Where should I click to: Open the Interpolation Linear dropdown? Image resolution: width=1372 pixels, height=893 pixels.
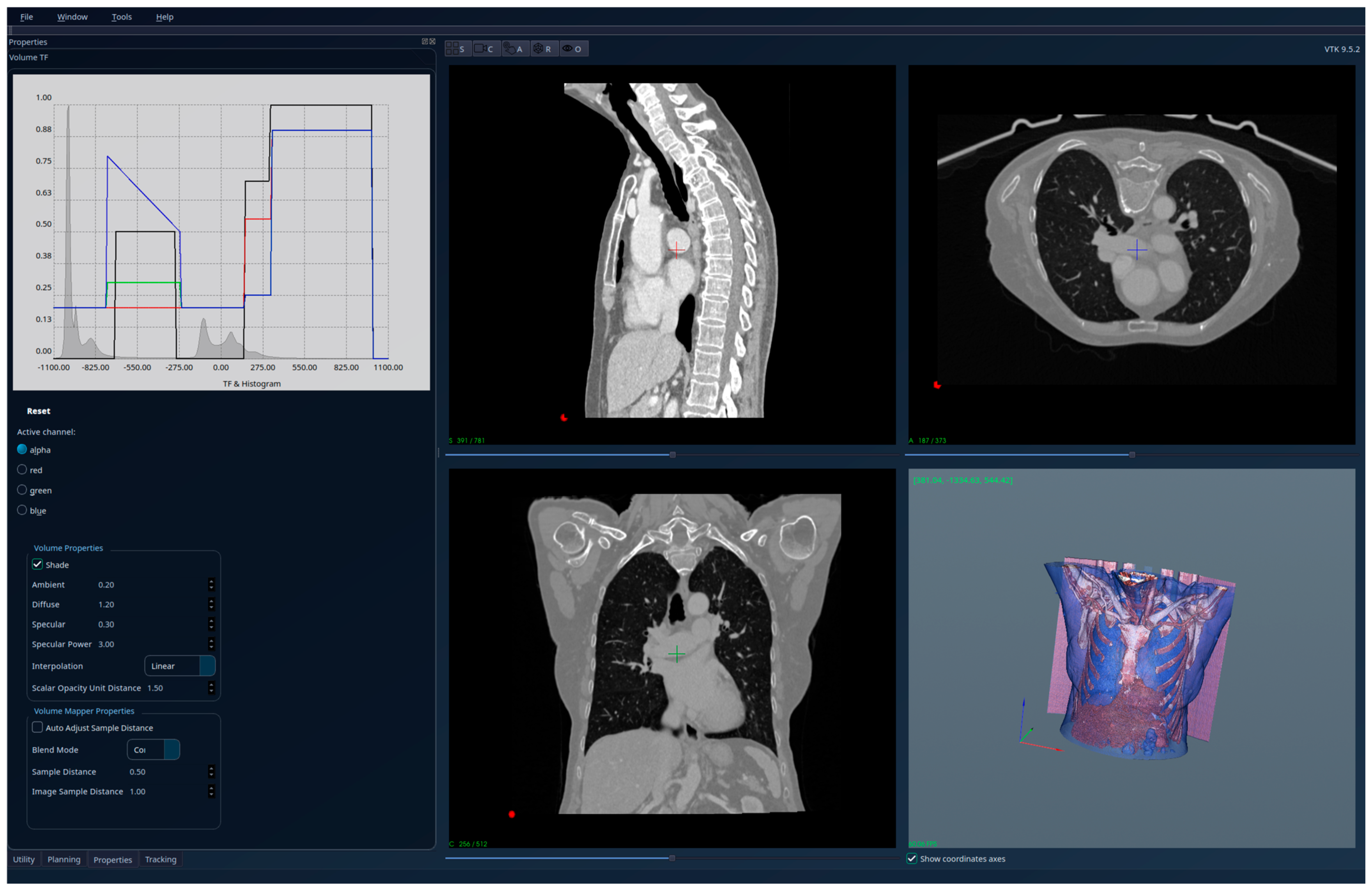[x=179, y=666]
